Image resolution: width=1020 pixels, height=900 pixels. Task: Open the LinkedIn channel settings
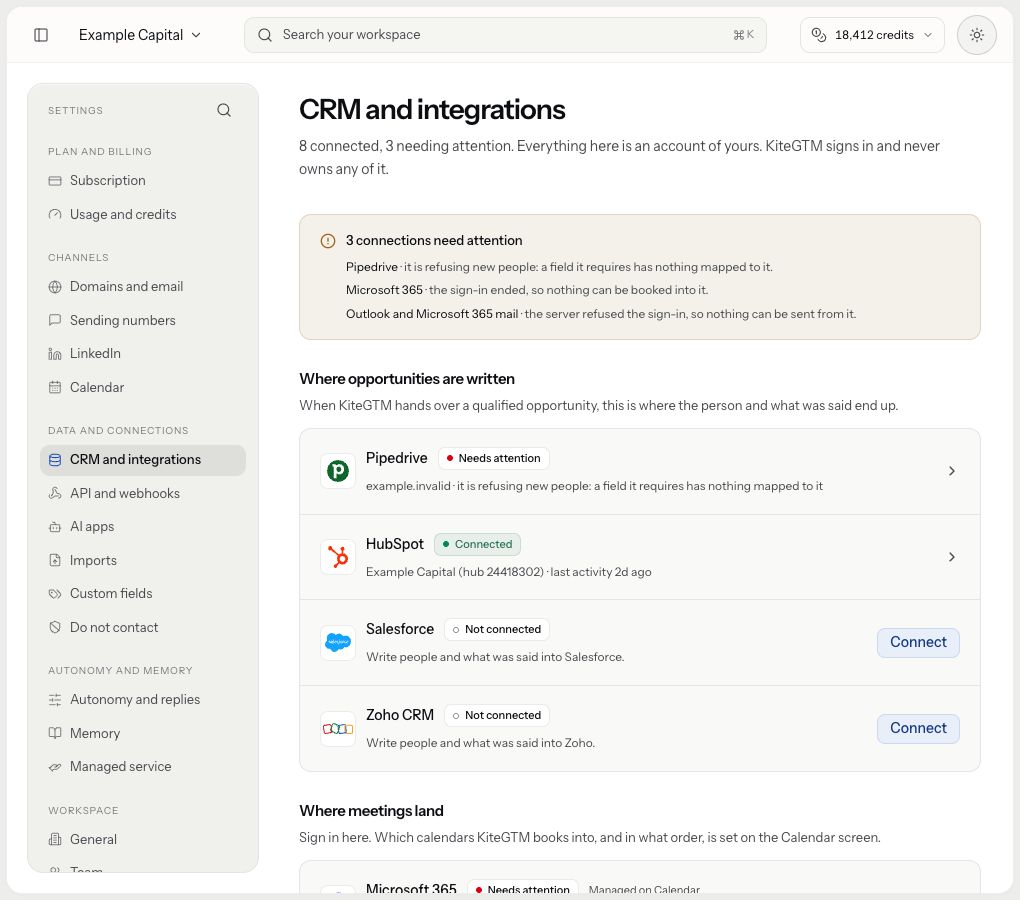coord(142,354)
